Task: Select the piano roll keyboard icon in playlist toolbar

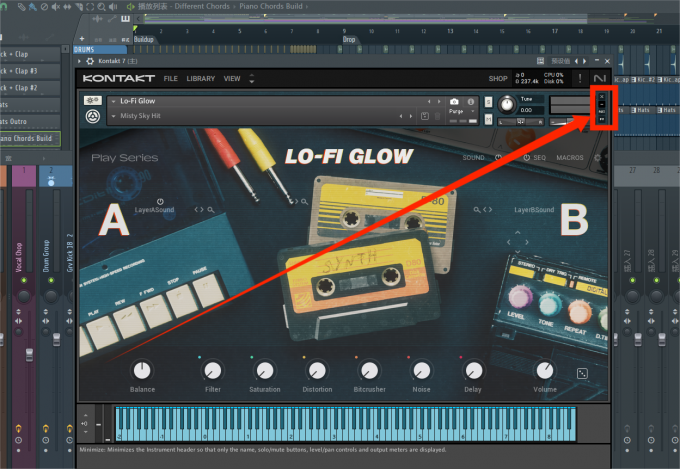Action: pos(125,18)
